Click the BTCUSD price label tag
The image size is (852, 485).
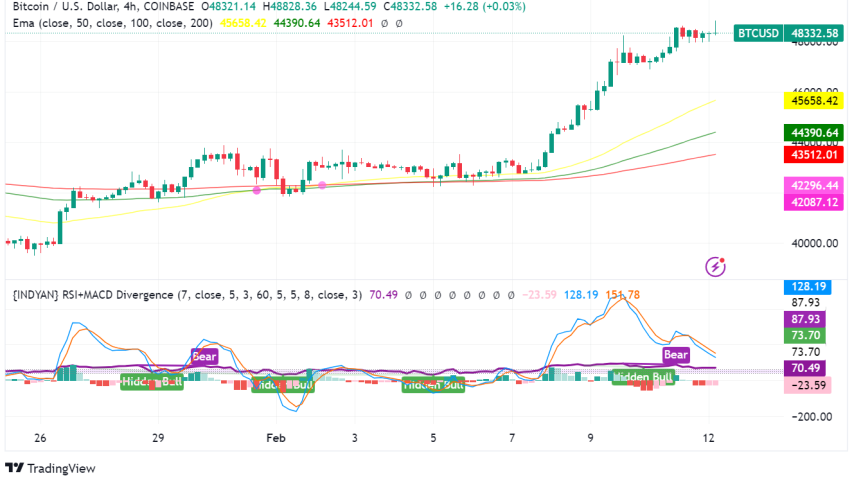point(758,33)
